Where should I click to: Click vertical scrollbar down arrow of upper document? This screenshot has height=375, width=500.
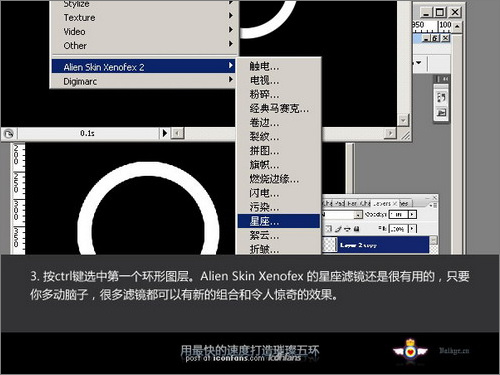403,120
